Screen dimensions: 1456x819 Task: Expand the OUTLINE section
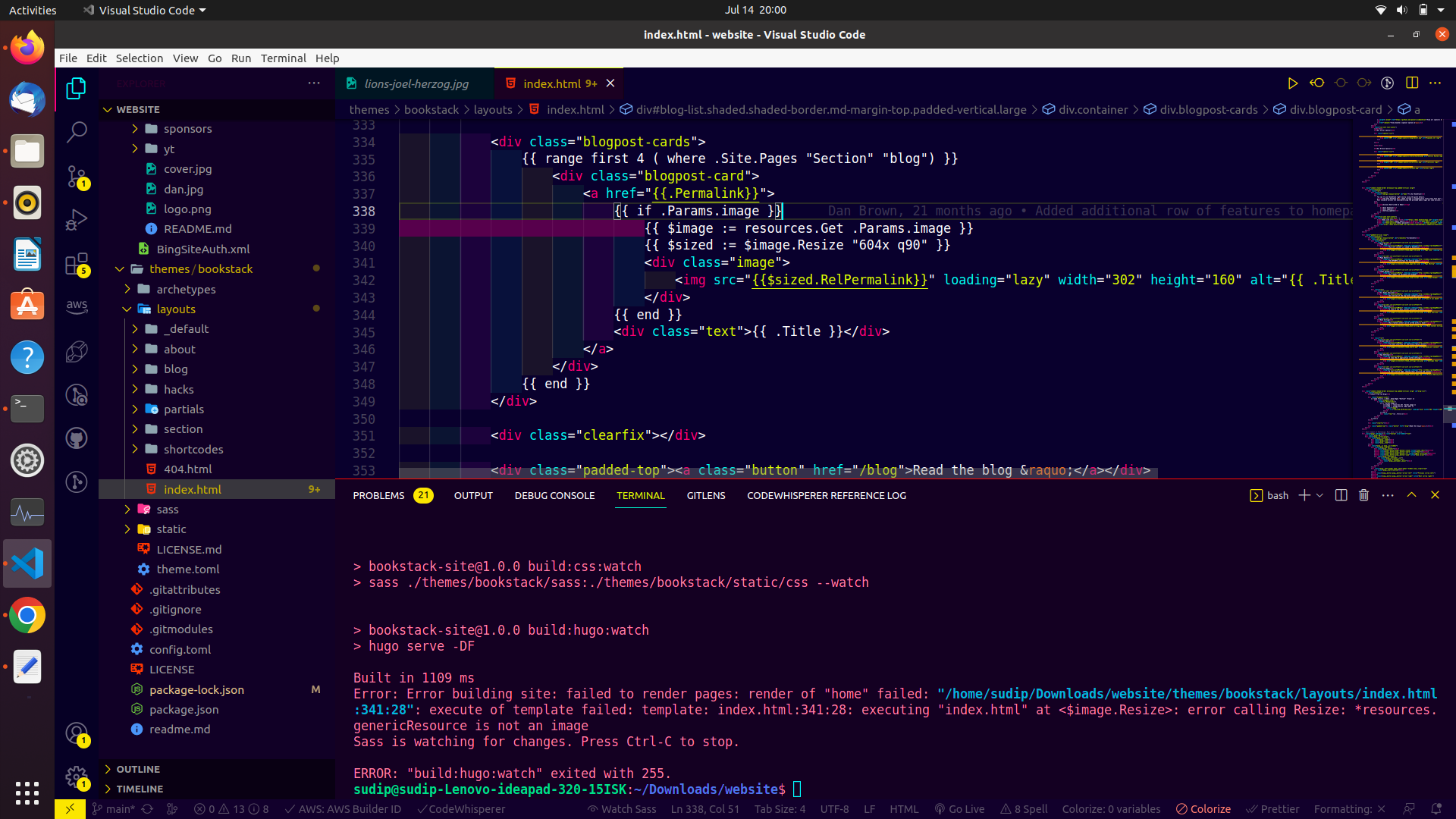tap(138, 769)
